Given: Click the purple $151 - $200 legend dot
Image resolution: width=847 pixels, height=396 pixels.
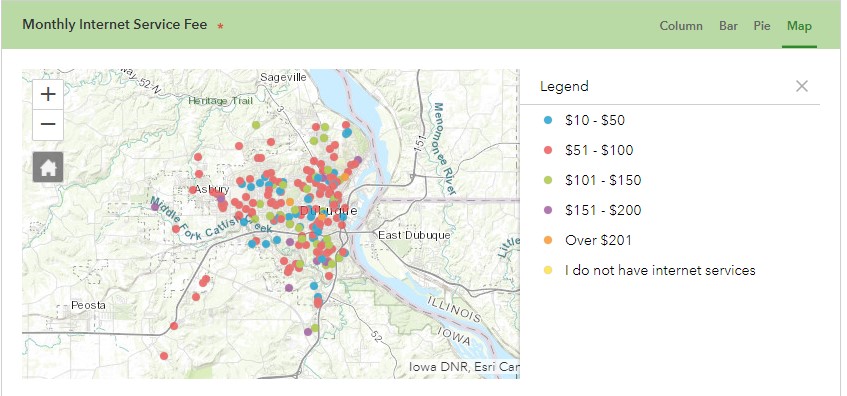Looking at the screenshot, I should click(x=548, y=210).
